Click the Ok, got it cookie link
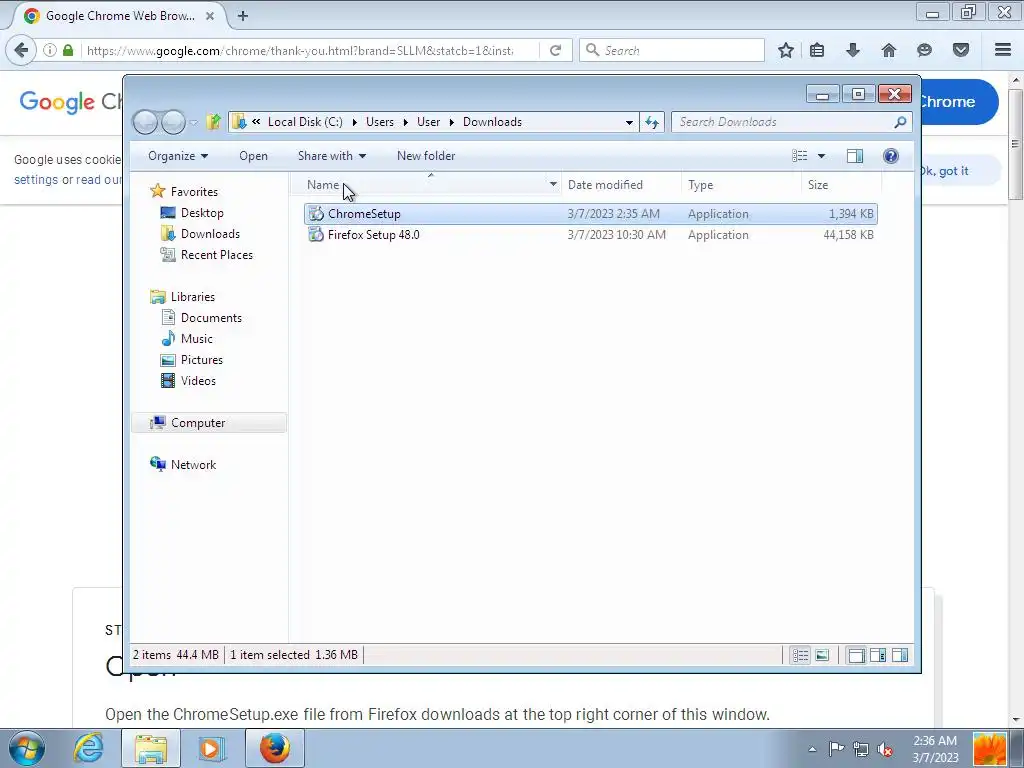1024x768 pixels. pyautogui.click(x=944, y=170)
